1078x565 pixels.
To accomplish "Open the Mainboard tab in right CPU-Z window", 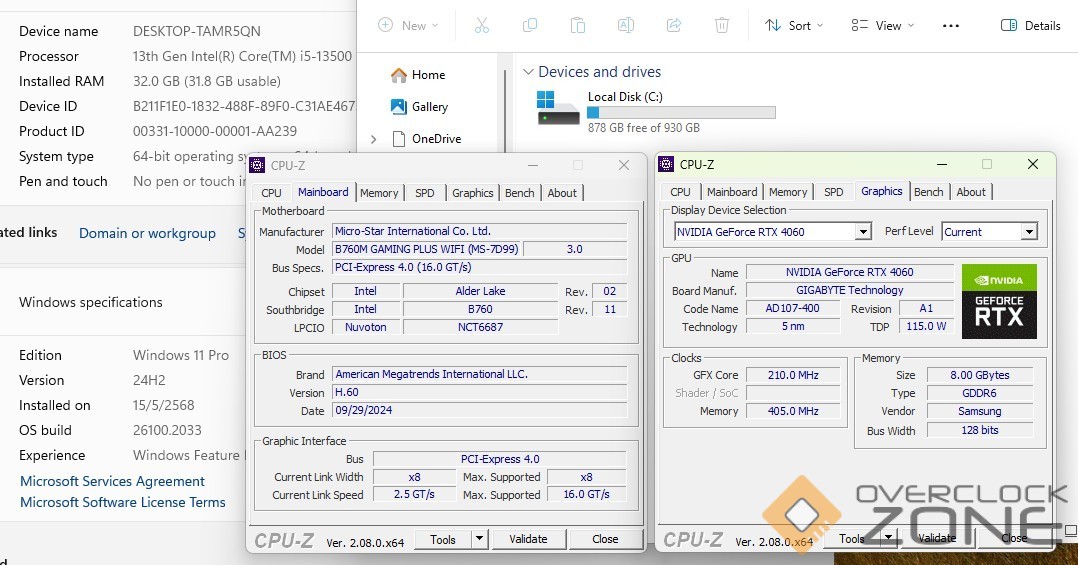I will [732, 192].
